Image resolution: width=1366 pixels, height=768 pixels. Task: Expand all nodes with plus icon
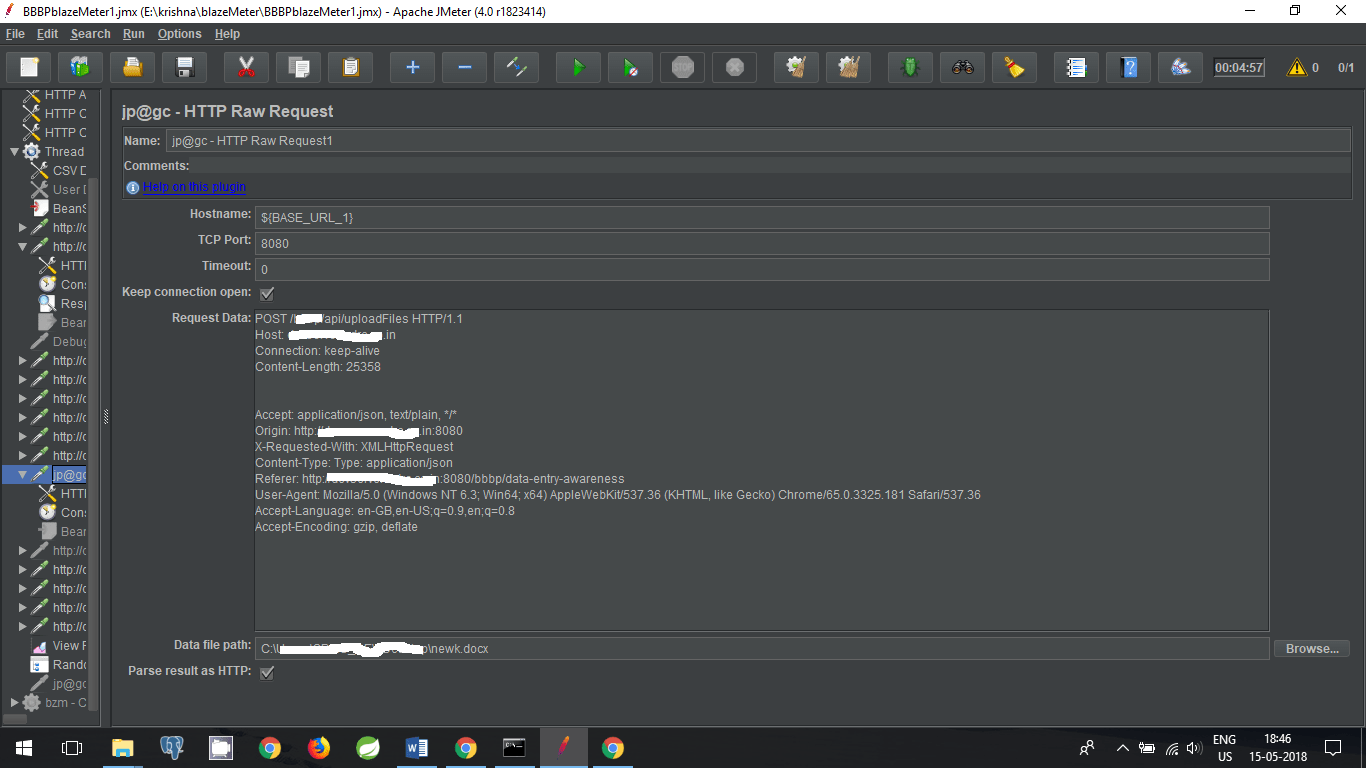click(x=412, y=68)
